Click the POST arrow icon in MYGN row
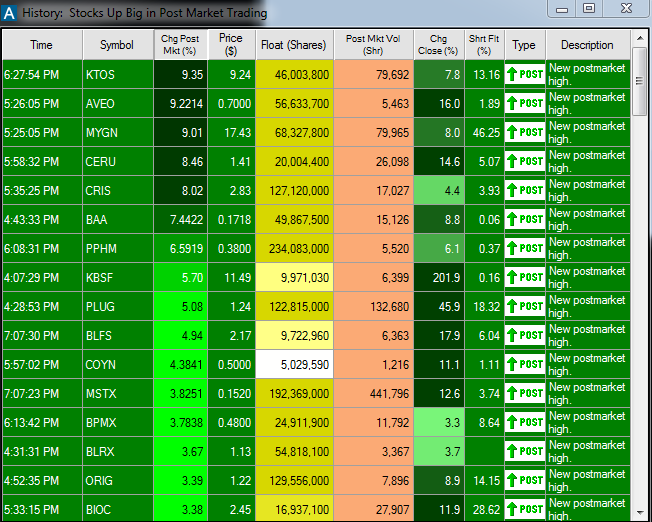 click(x=525, y=132)
